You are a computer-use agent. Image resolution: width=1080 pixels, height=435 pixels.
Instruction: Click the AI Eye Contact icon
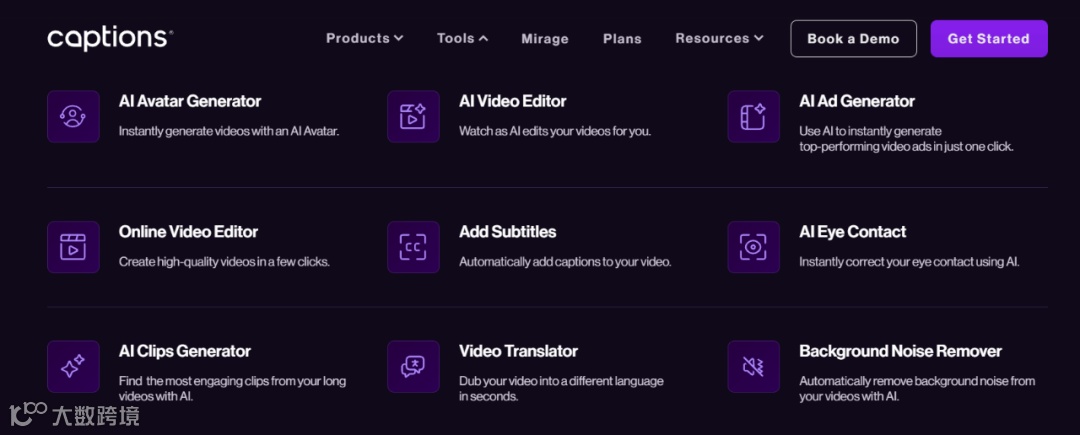pyautogui.click(x=754, y=247)
